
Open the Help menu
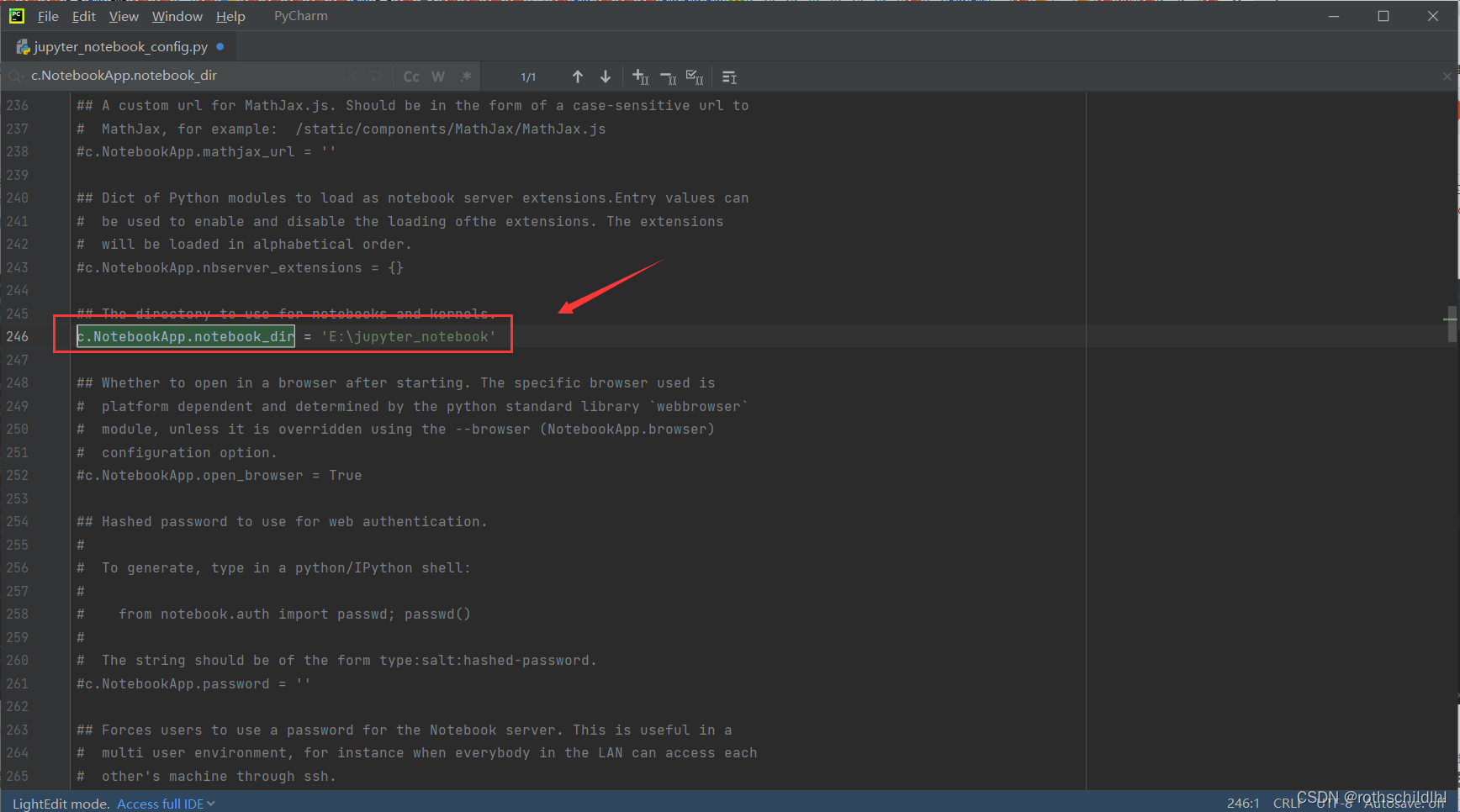pyautogui.click(x=230, y=16)
